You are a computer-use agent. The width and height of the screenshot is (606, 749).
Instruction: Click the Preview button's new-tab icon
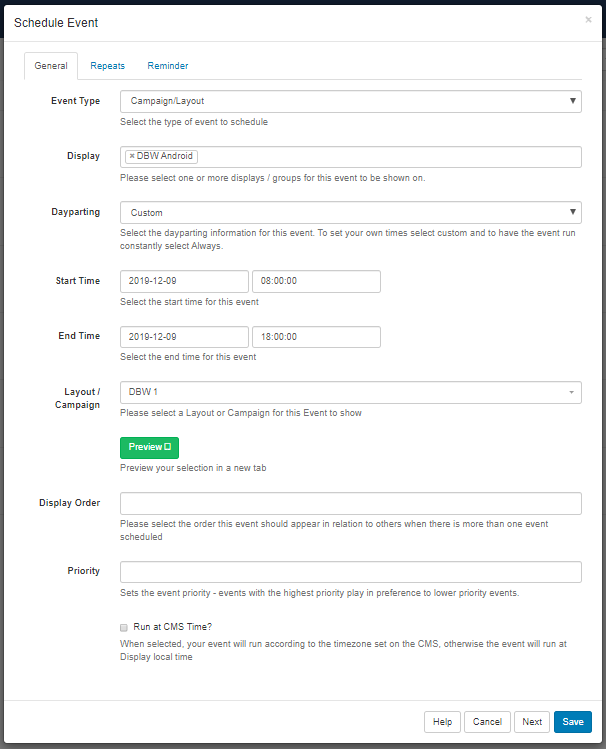coord(168,447)
